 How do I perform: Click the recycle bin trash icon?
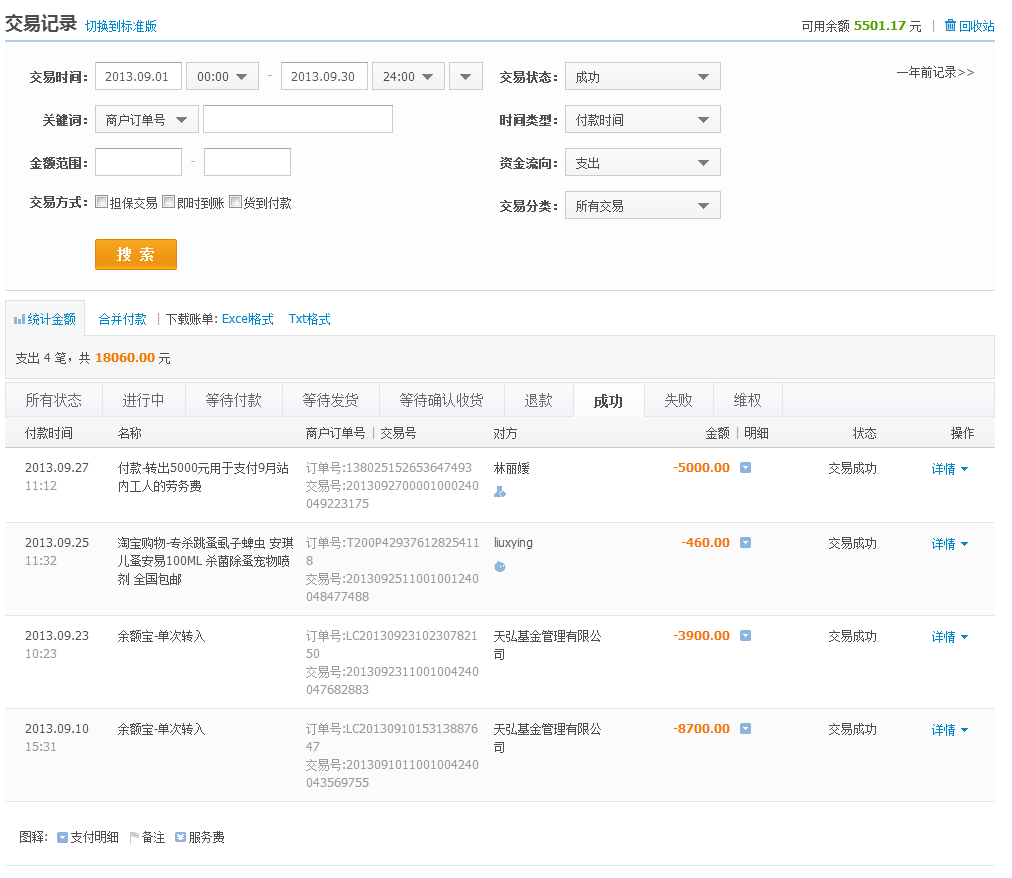pos(950,26)
